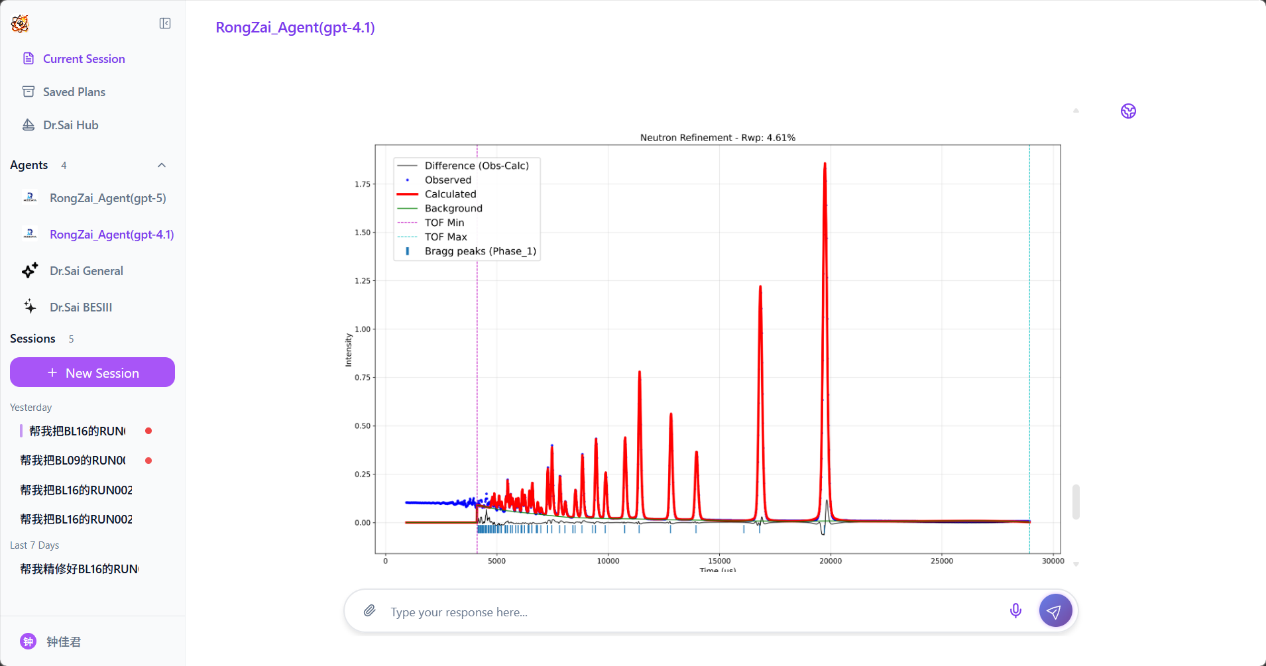
Task: Select RongZai_Agent(gpt-5) agent
Action: (x=107, y=198)
